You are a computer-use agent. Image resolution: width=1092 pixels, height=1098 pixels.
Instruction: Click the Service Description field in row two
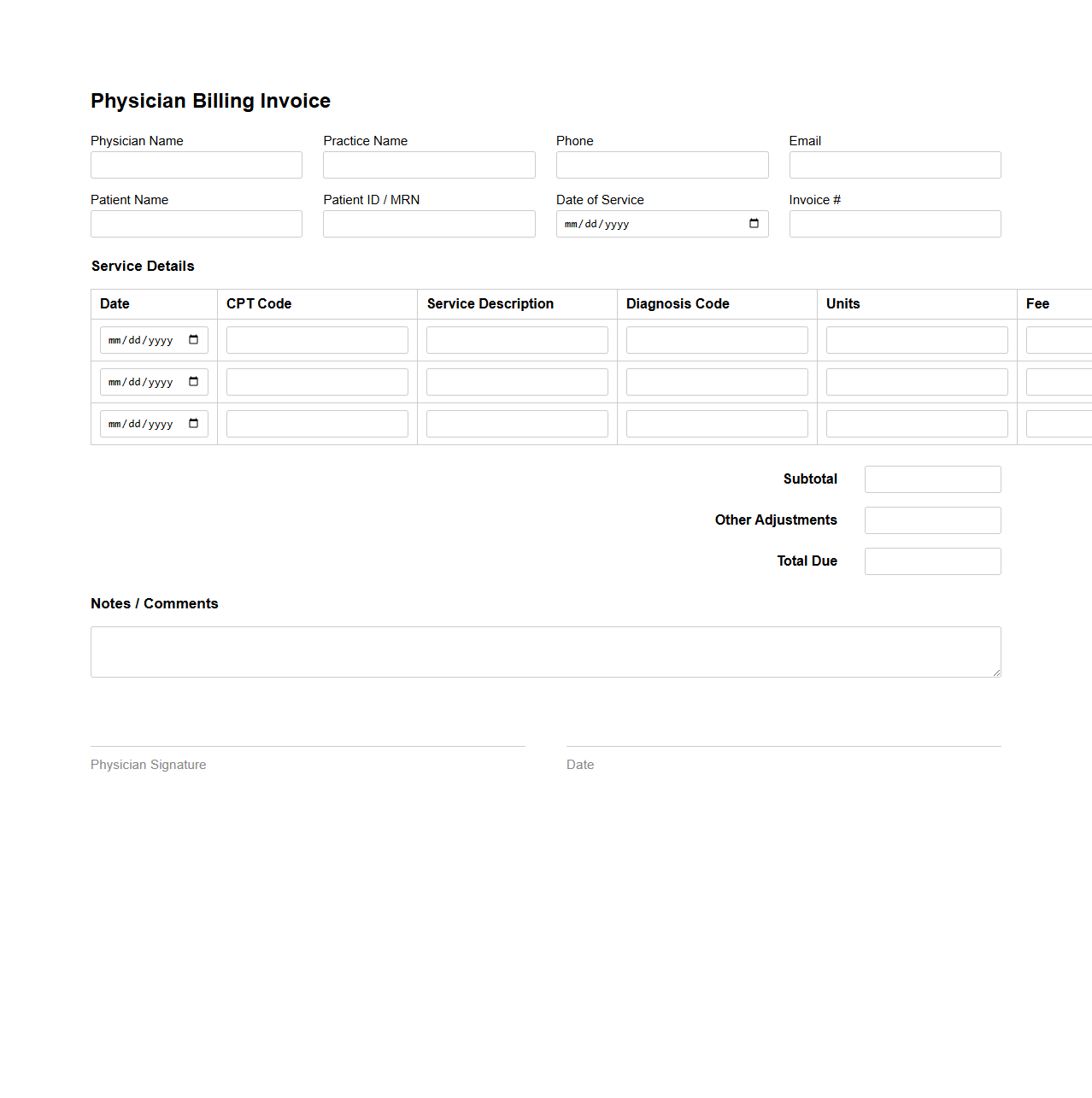click(516, 381)
